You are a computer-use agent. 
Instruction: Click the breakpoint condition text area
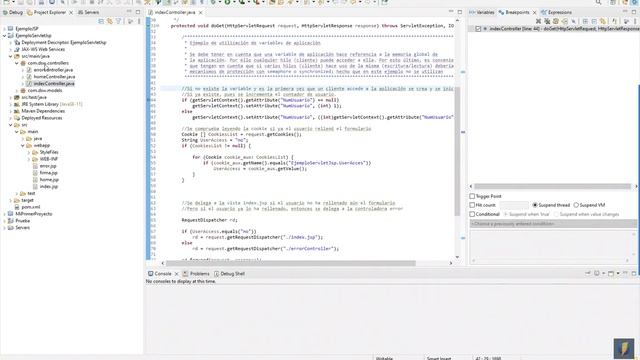(553, 246)
